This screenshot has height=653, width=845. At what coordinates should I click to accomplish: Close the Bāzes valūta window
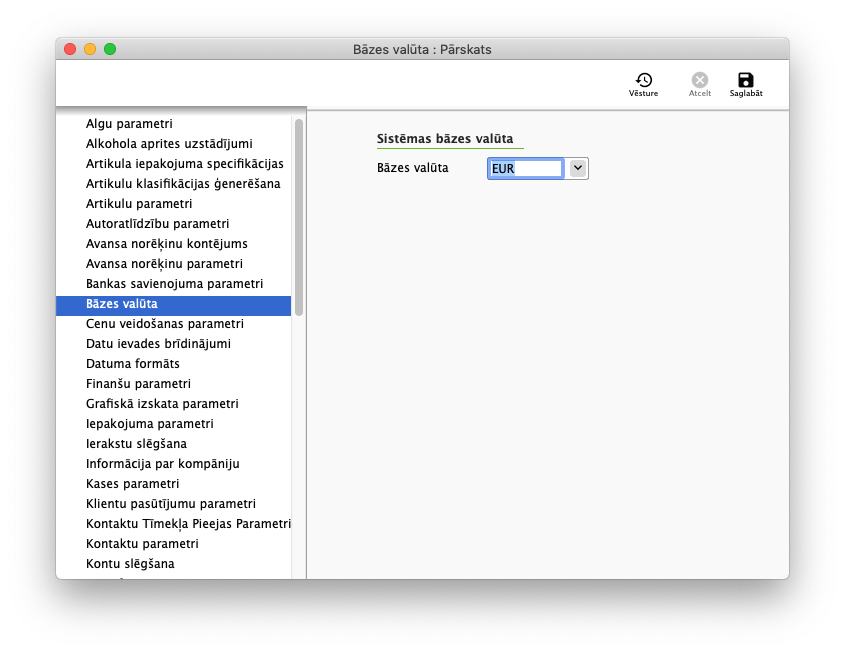(x=70, y=49)
